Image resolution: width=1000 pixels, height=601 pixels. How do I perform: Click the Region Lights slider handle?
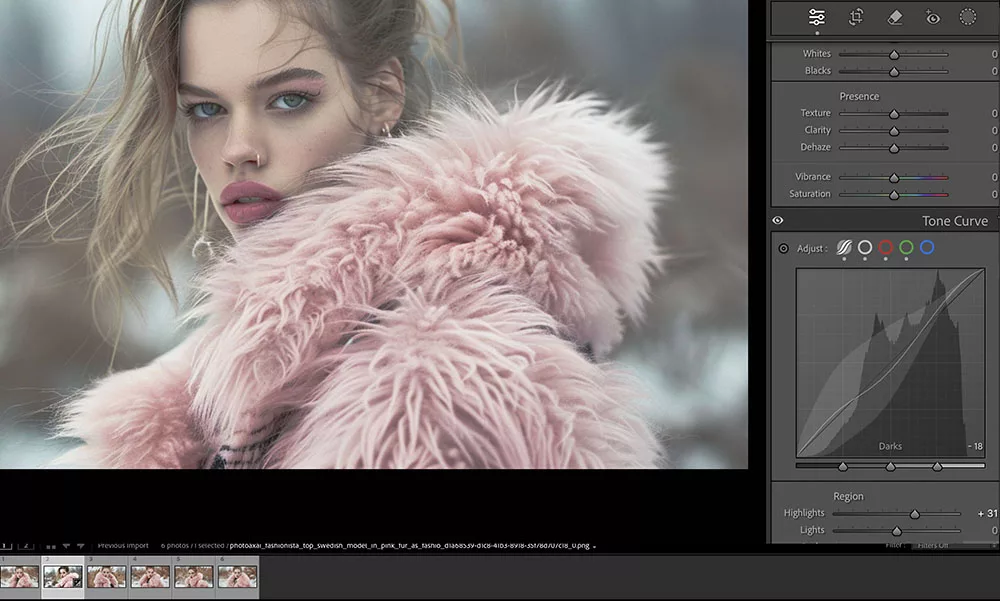(x=897, y=531)
